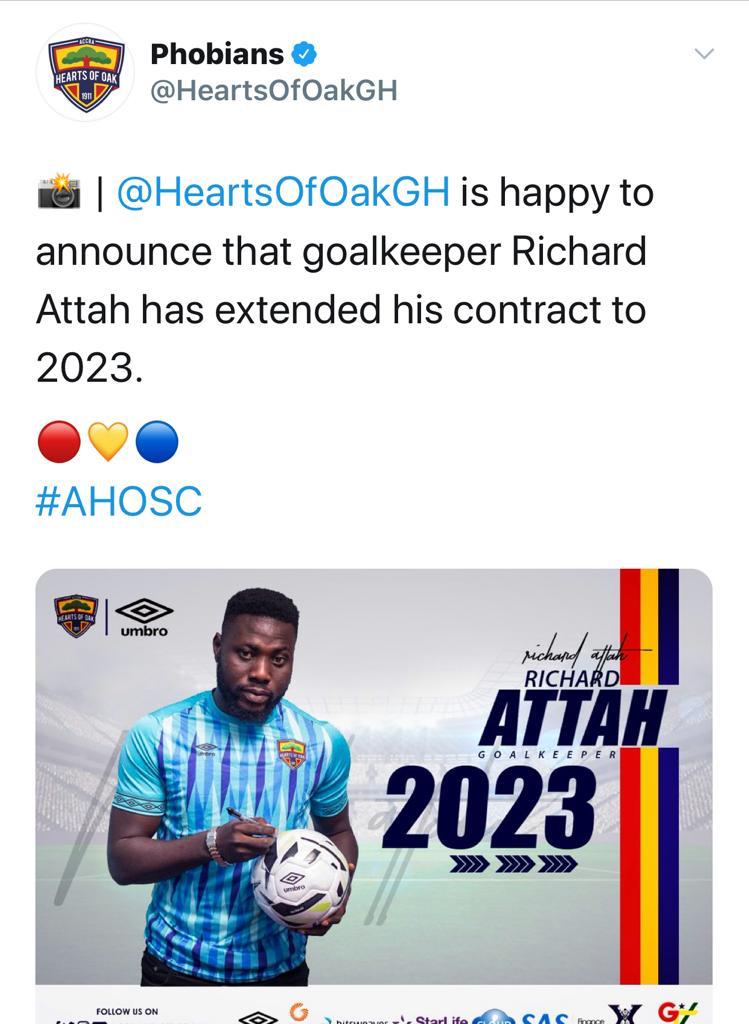Click the large 2023 text in the image
This screenshot has height=1024, width=749.
coord(489,807)
